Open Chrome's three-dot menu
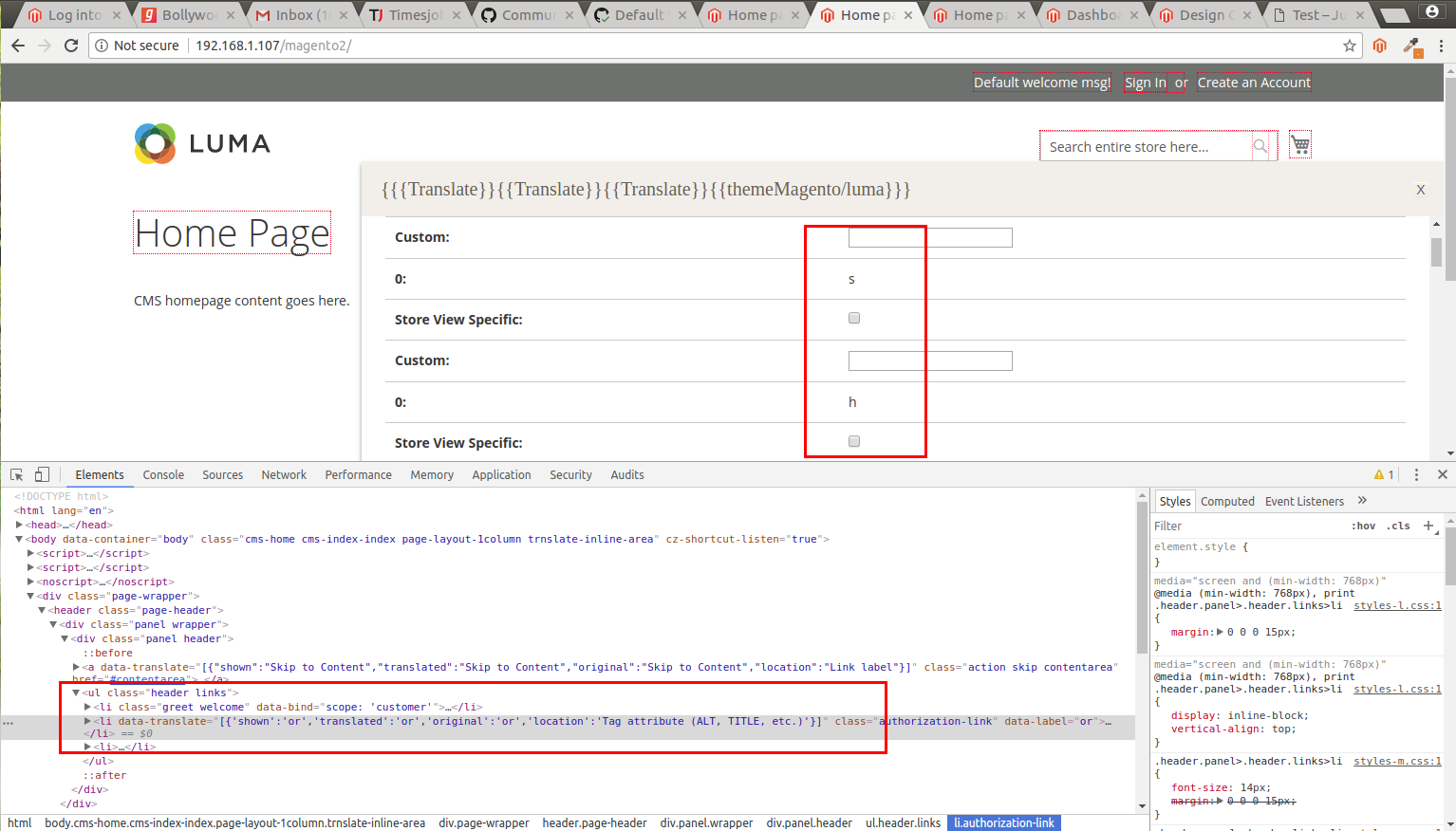Image resolution: width=1456 pixels, height=831 pixels. tap(1441, 46)
